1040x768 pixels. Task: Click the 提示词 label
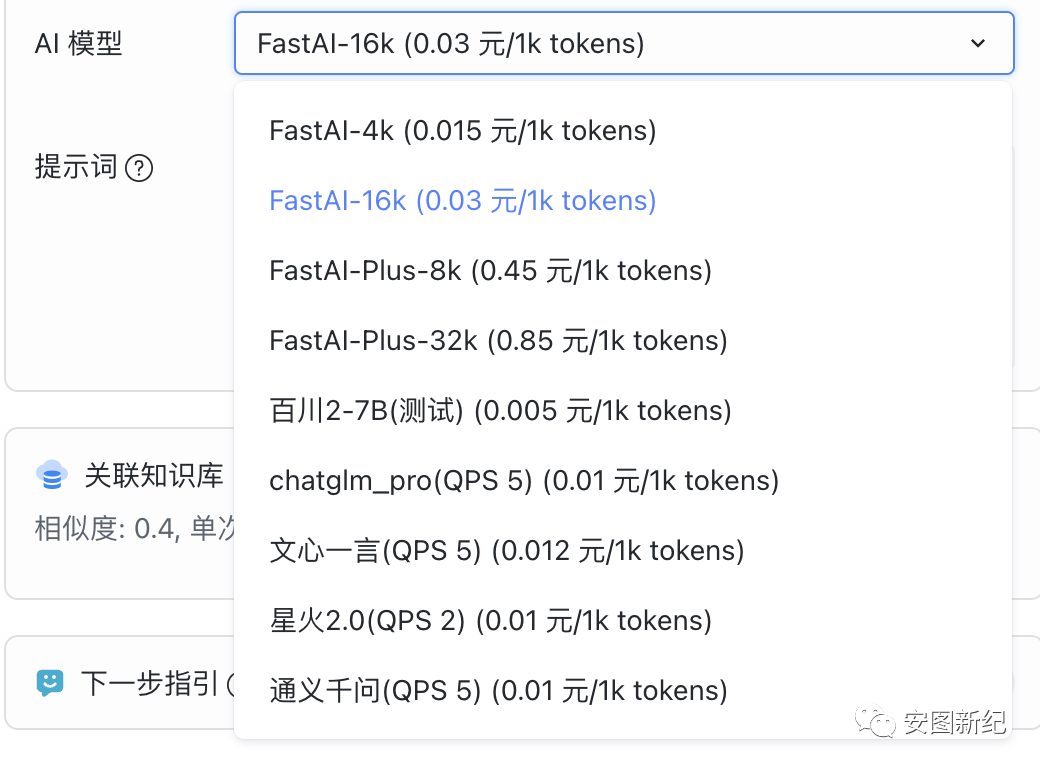76,167
